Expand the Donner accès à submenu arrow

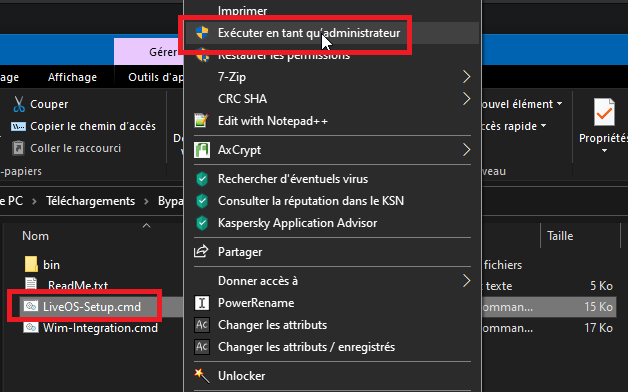(x=466, y=281)
